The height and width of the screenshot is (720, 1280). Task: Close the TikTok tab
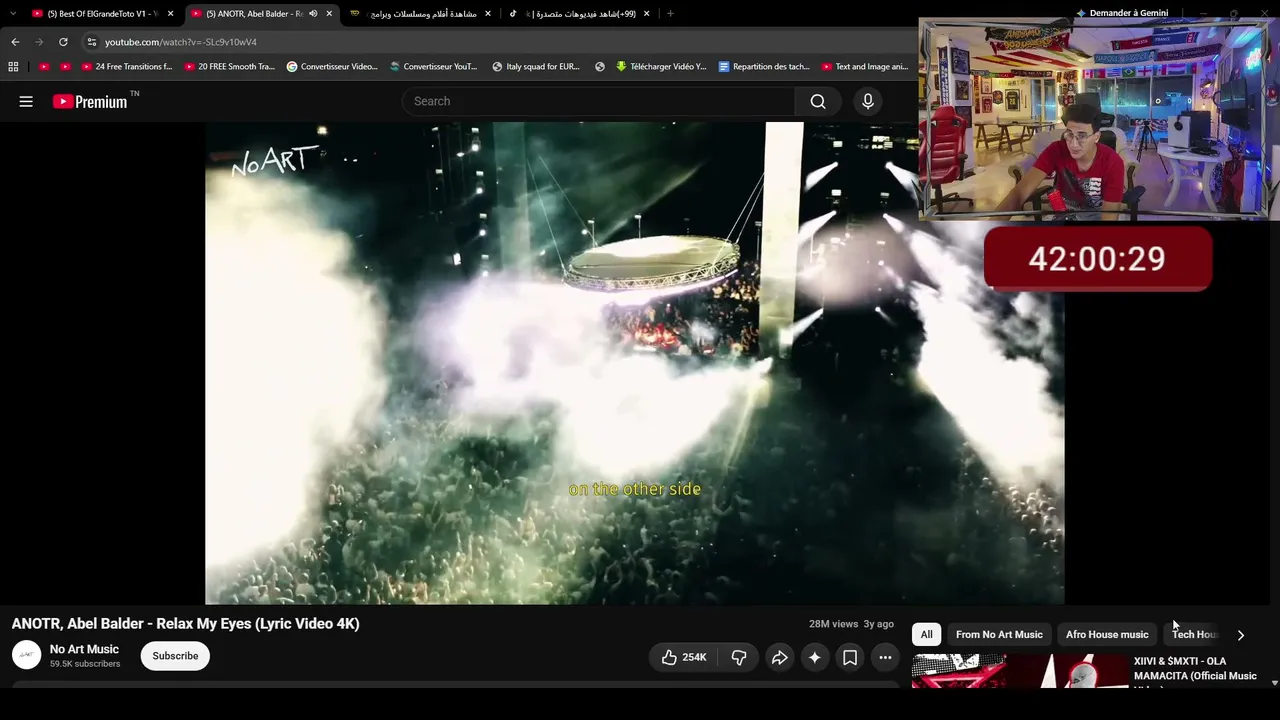click(646, 14)
